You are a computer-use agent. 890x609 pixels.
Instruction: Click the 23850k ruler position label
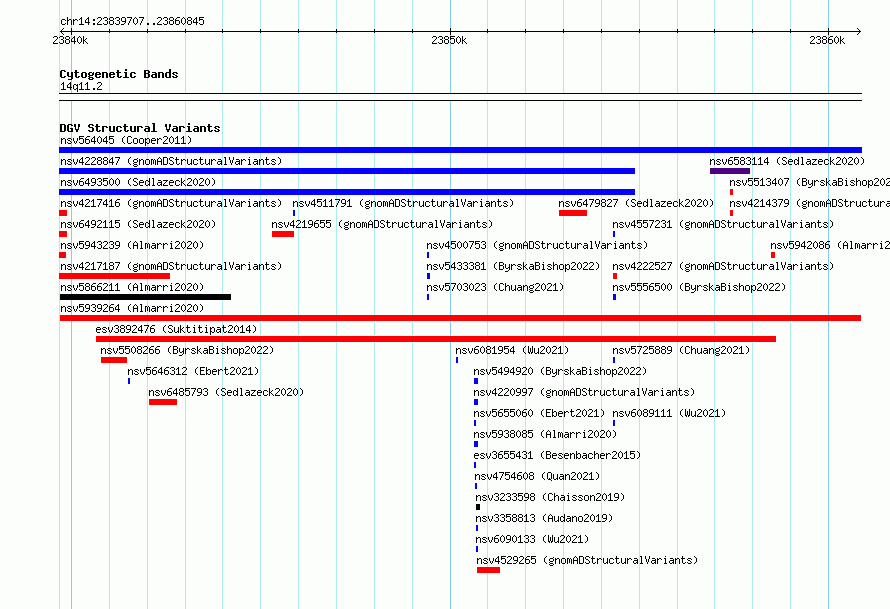coord(449,40)
